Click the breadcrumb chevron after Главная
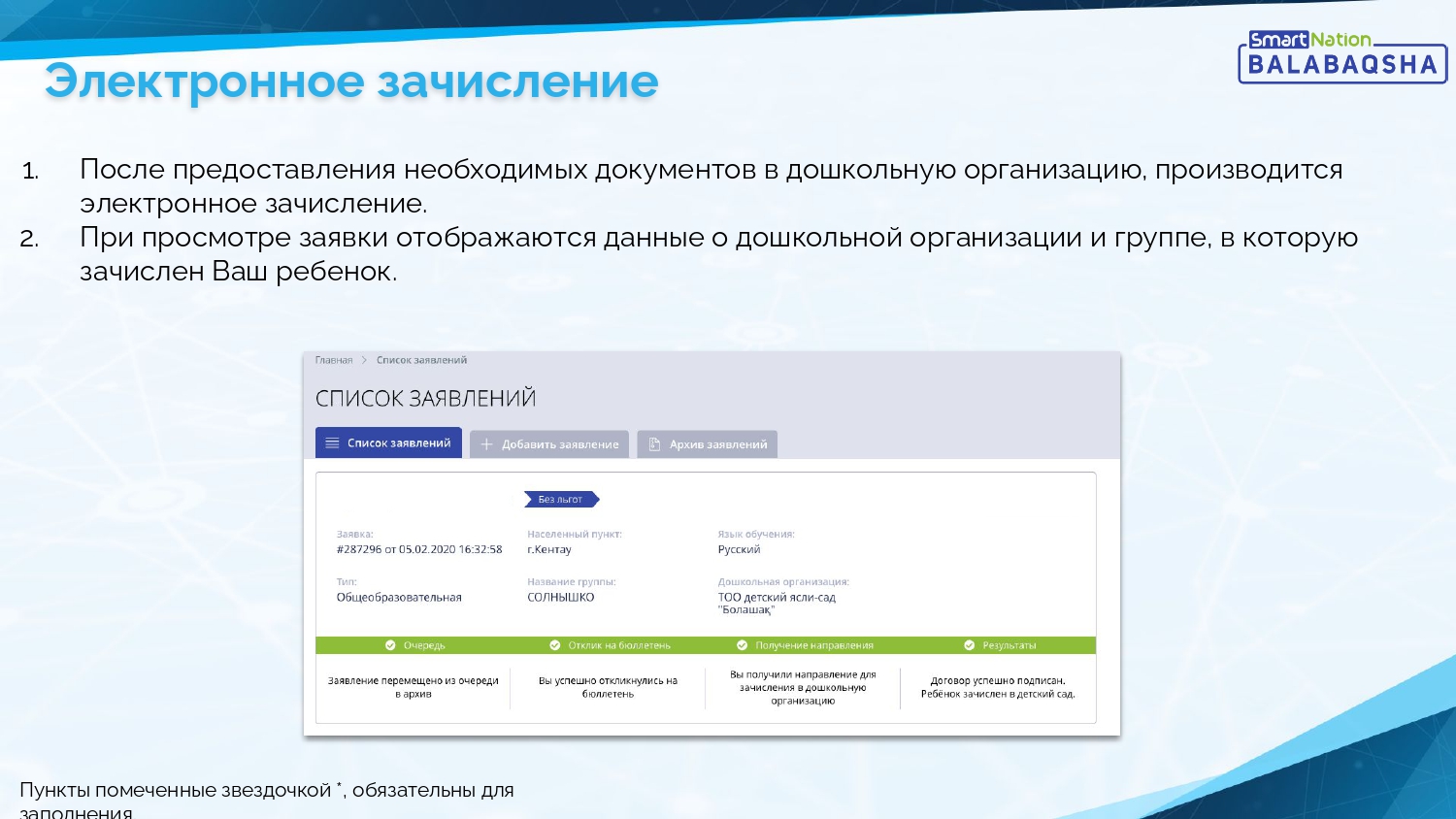Viewport: 1456px width, 819px height. point(365,360)
